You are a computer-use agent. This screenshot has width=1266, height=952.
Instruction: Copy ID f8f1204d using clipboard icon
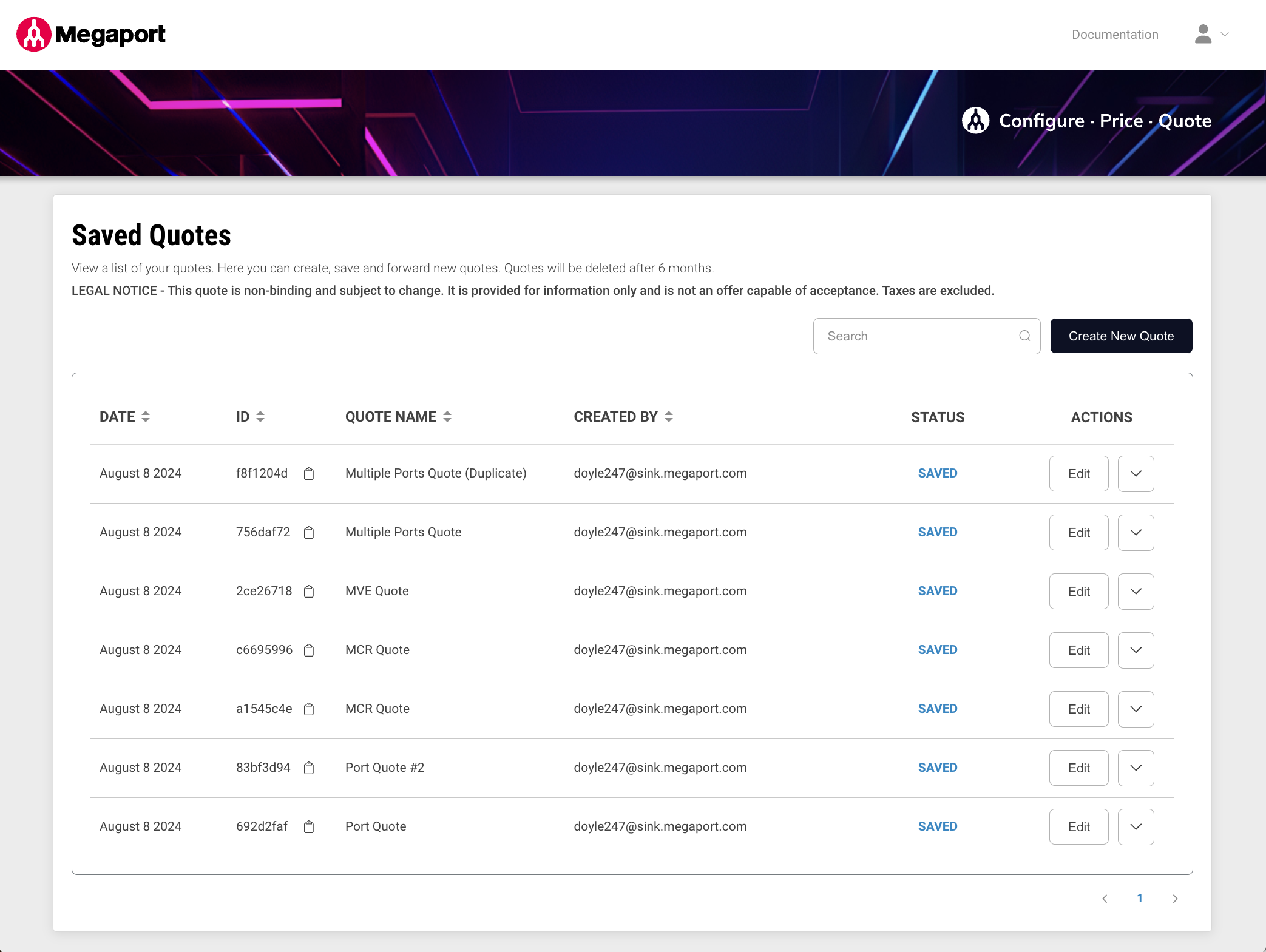(x=309, y=474)
